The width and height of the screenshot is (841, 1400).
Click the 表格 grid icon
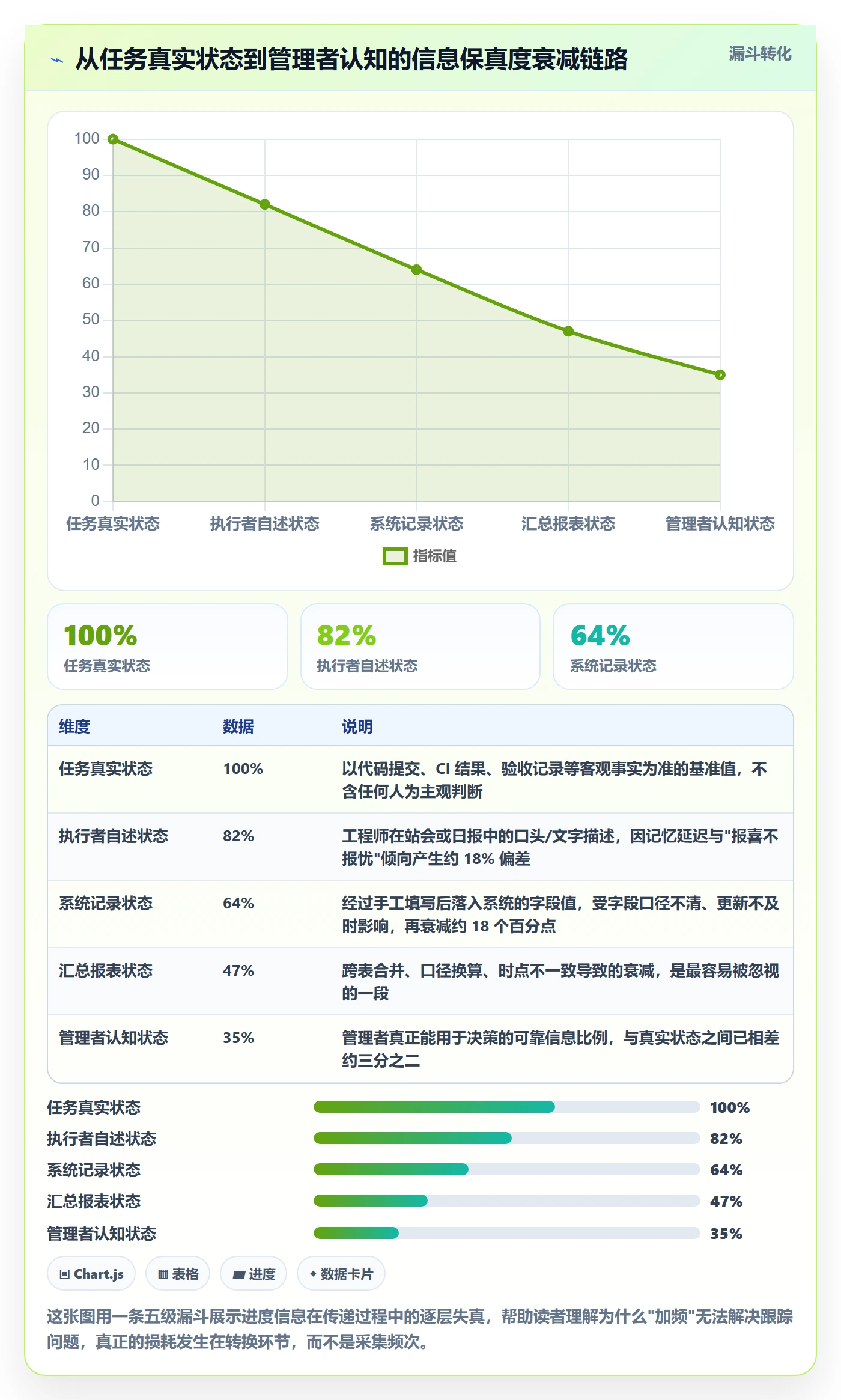[163, 1274]
